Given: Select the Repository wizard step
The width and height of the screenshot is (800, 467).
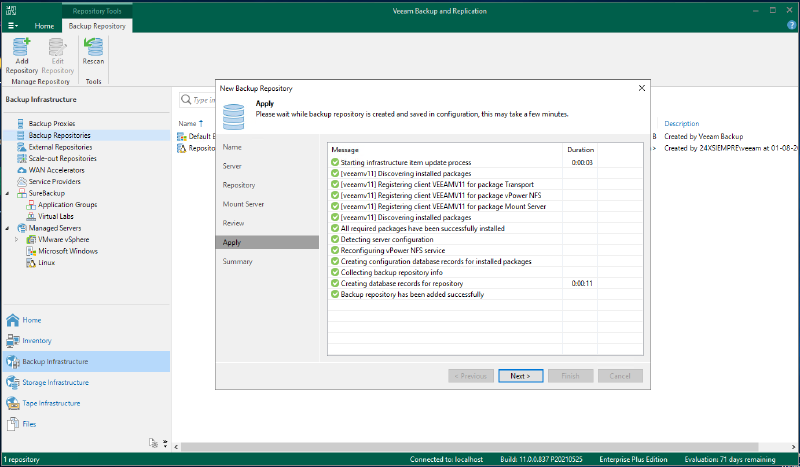Looking at the screenshot, I should (239, 185).
